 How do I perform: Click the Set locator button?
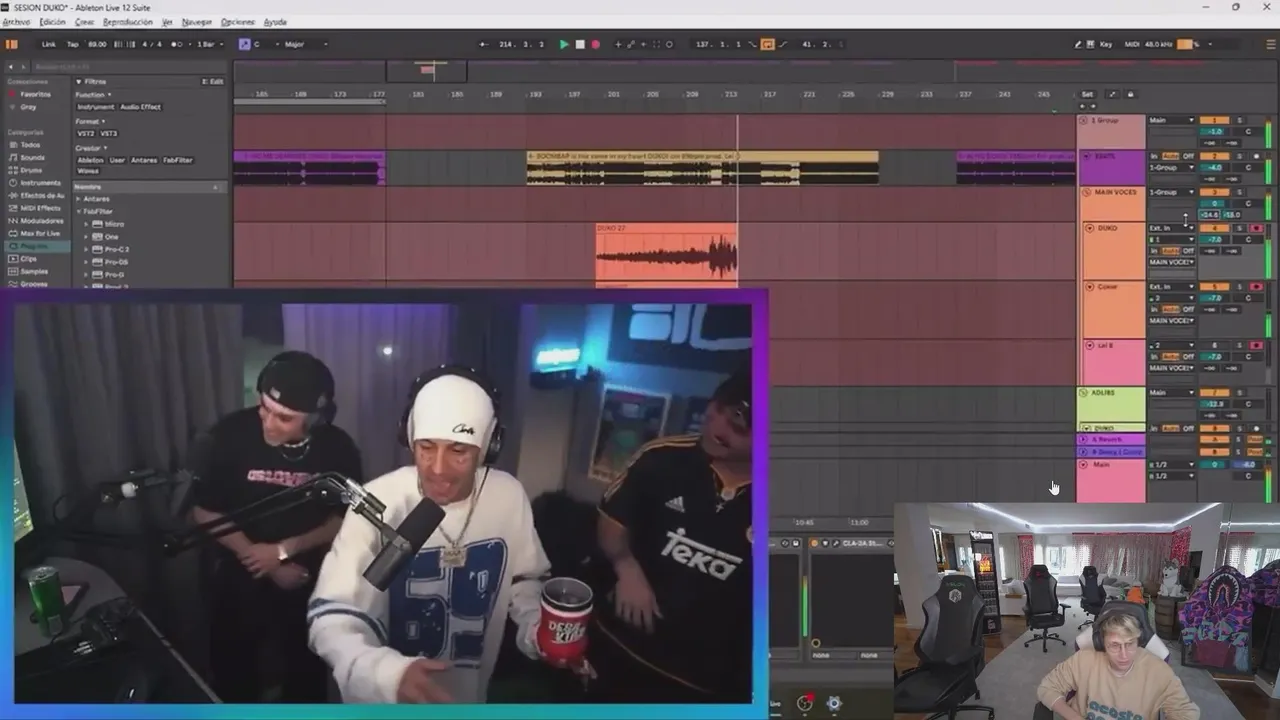[1087, 94]
